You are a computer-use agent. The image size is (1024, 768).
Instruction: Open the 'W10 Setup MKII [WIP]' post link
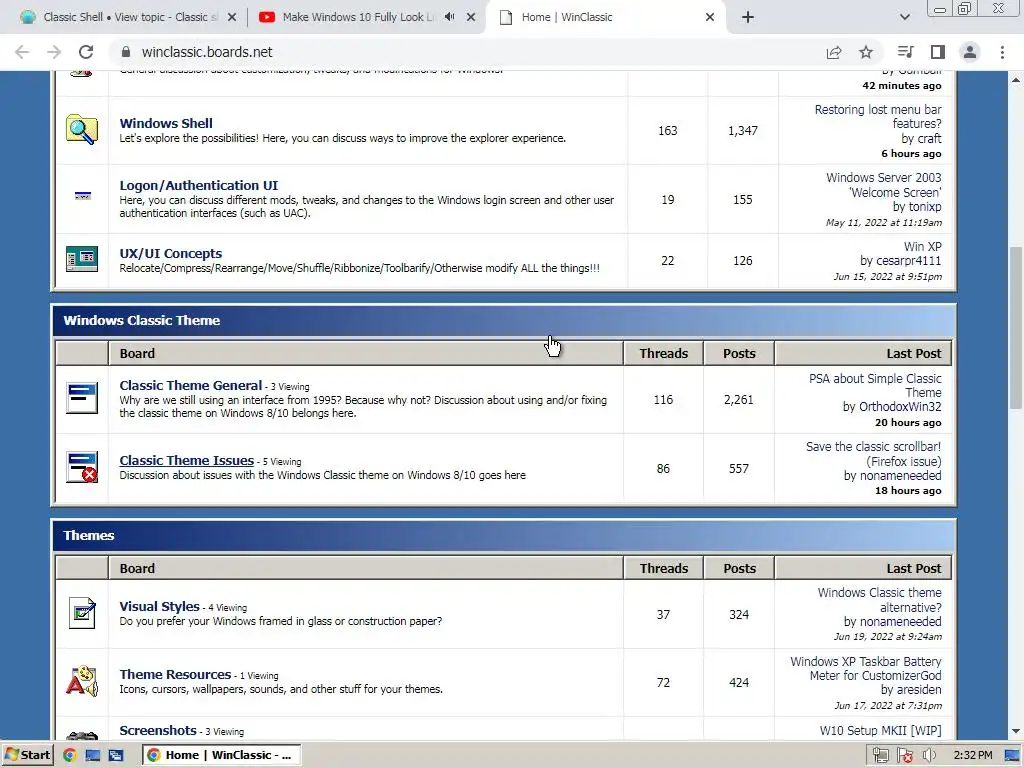pos(880,730)
